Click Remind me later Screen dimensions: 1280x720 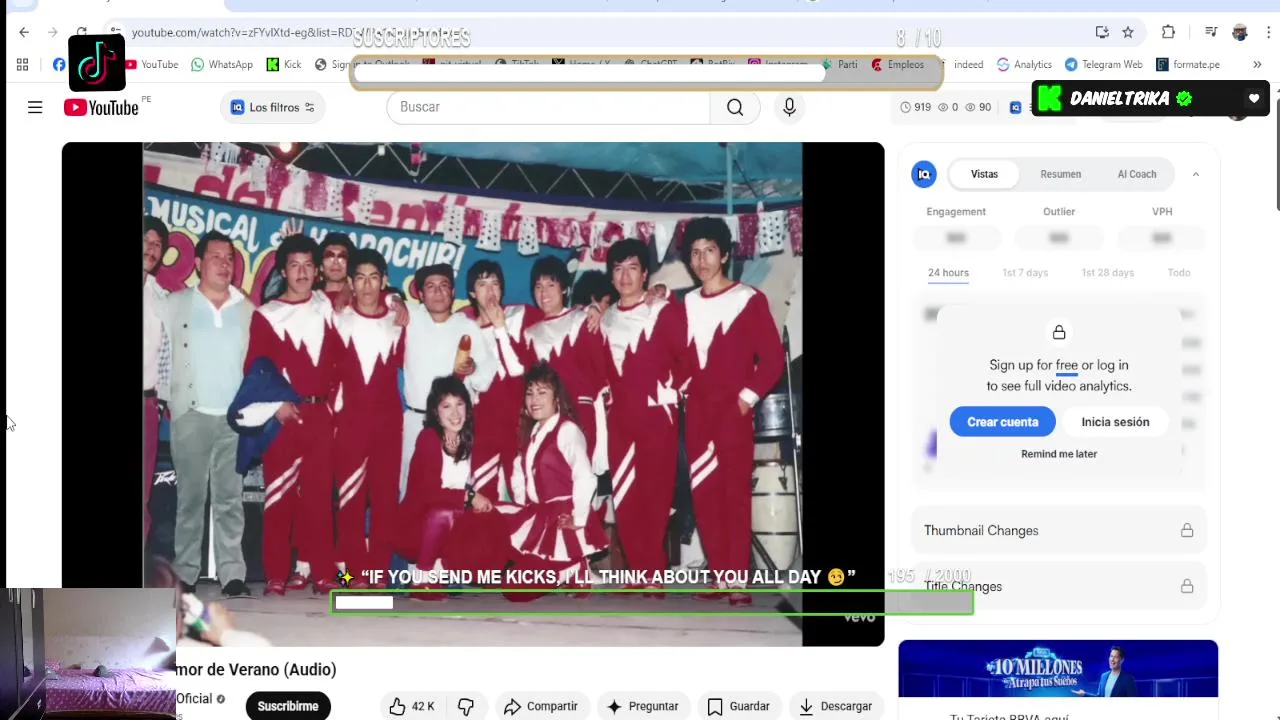pos(1059,454)
